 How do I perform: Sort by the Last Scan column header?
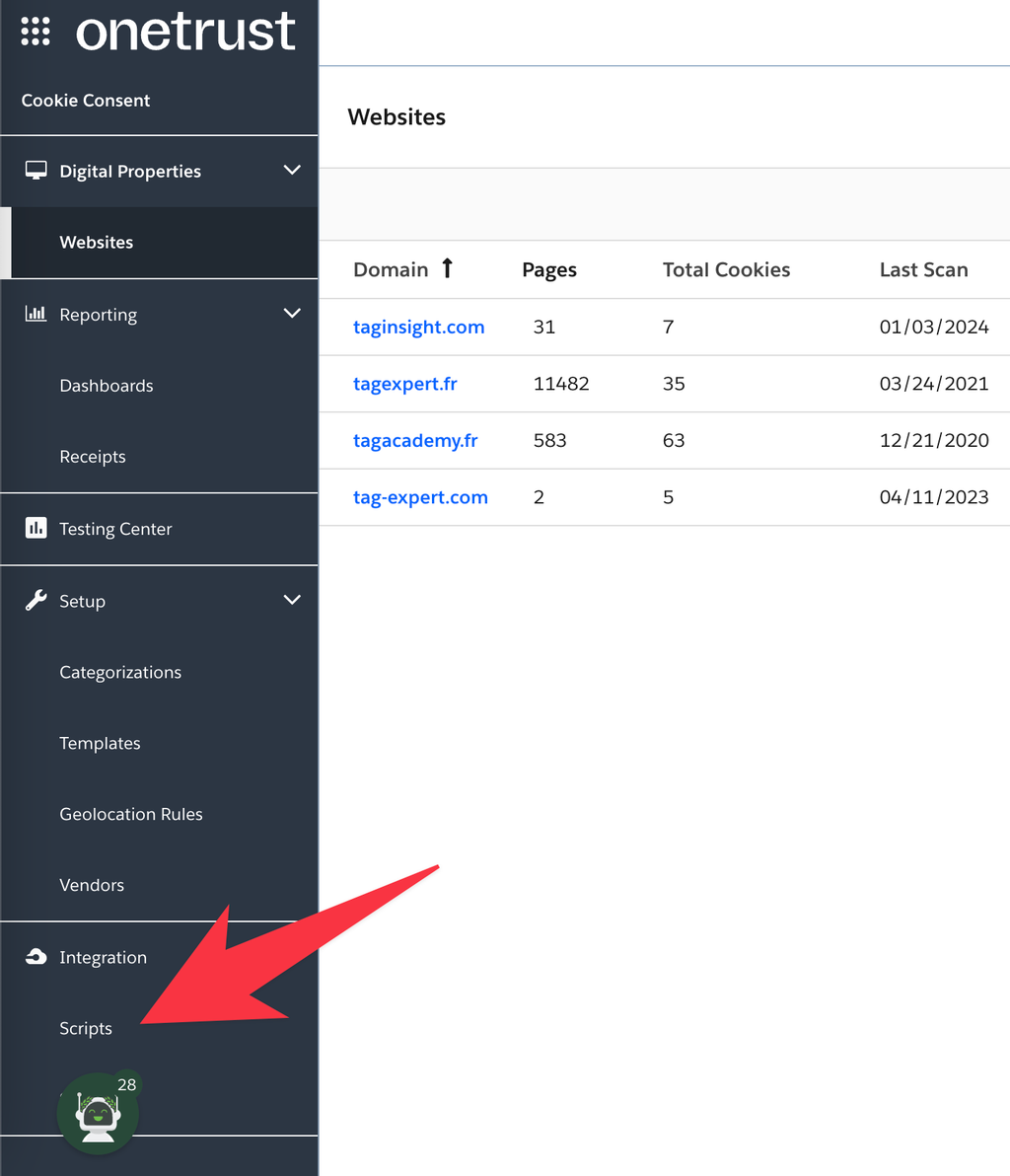924,270
